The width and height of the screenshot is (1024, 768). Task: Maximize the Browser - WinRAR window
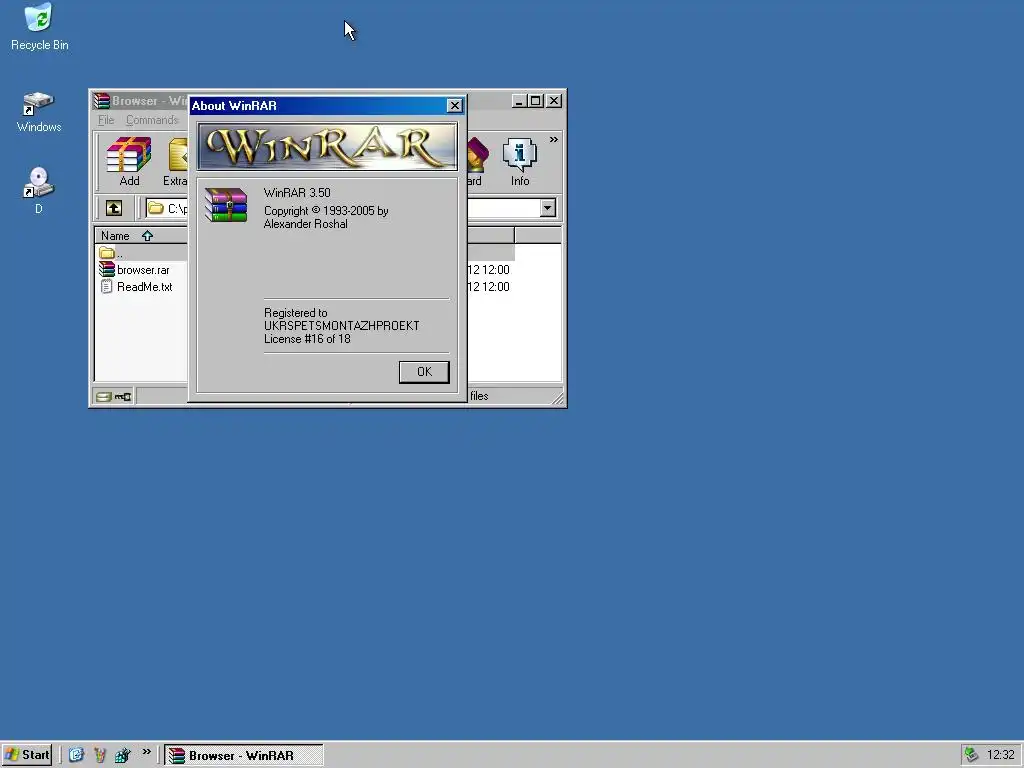pos(536,101)
